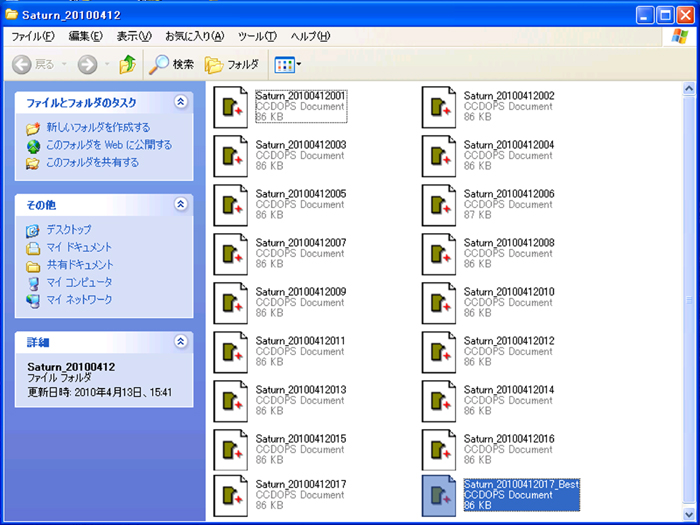
Task: Click the forward navigation arrow
Action: pyautogui.click(x=88, y=65)
